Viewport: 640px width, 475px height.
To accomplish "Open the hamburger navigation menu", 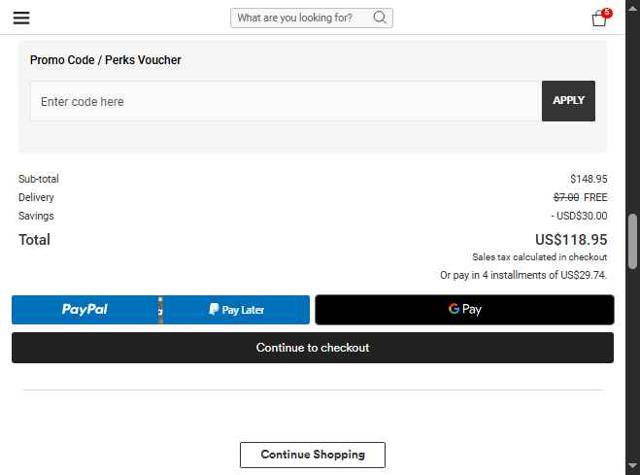I will coord(21,18).
